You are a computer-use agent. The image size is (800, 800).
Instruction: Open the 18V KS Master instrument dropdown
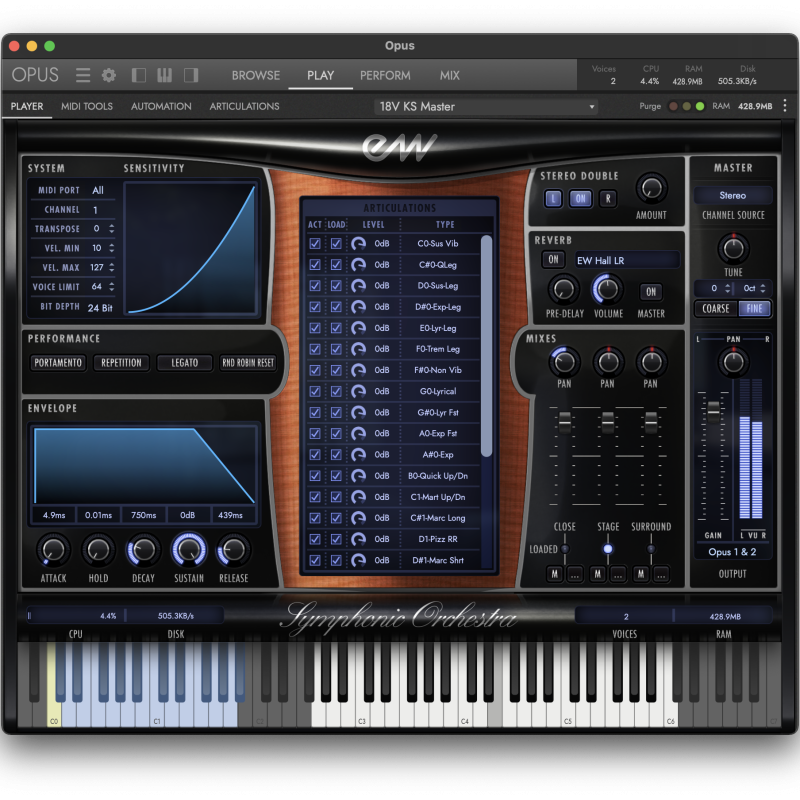(x=487, y=106)
